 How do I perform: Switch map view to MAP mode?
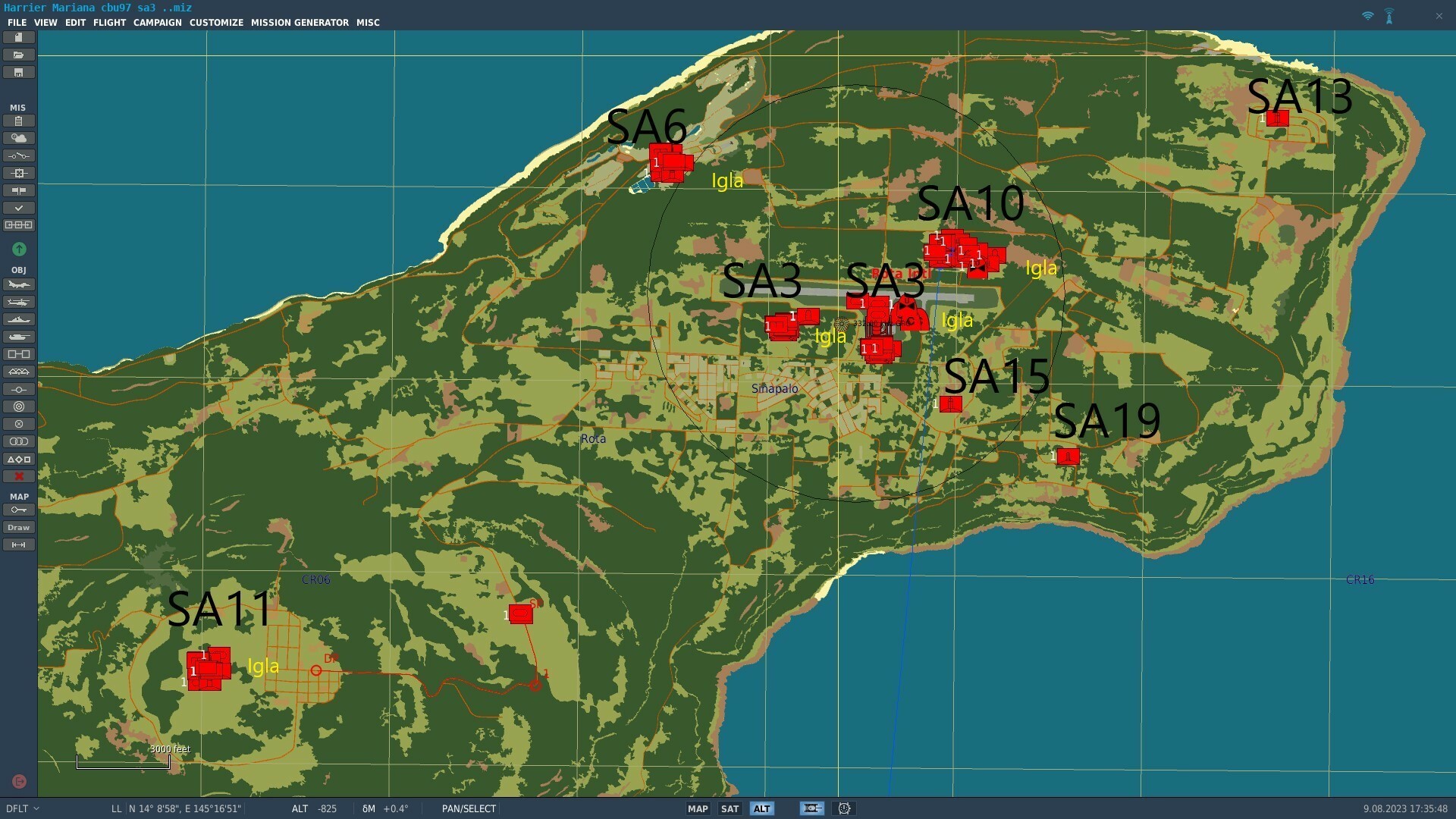click(698, 809)
